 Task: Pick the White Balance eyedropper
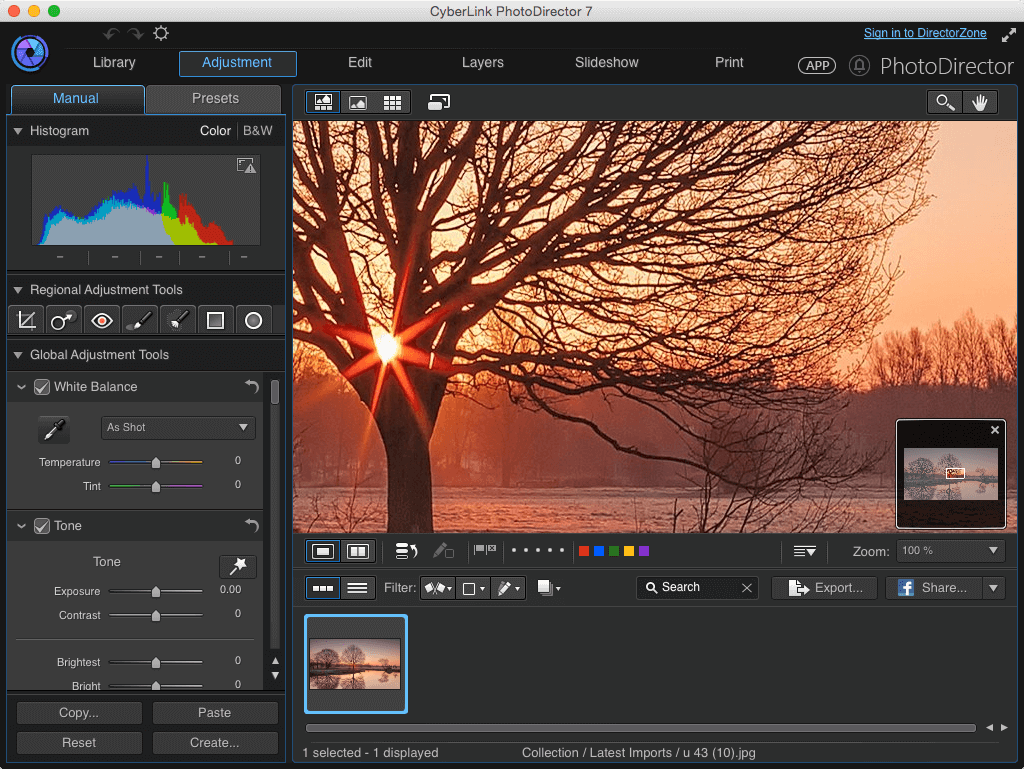[x=54, y=429]
